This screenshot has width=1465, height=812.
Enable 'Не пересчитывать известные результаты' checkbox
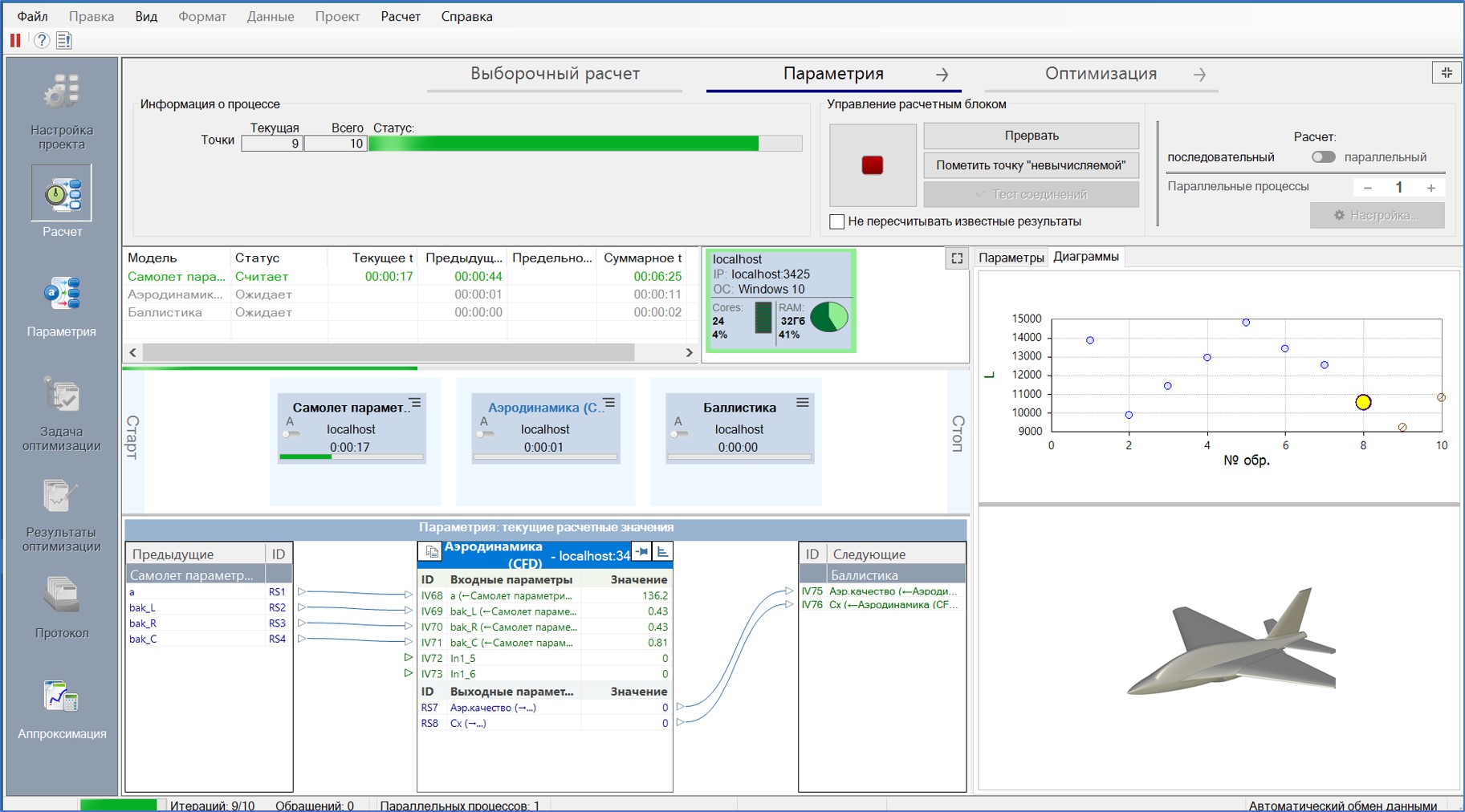pyautogui.click(x=837, y=222)
